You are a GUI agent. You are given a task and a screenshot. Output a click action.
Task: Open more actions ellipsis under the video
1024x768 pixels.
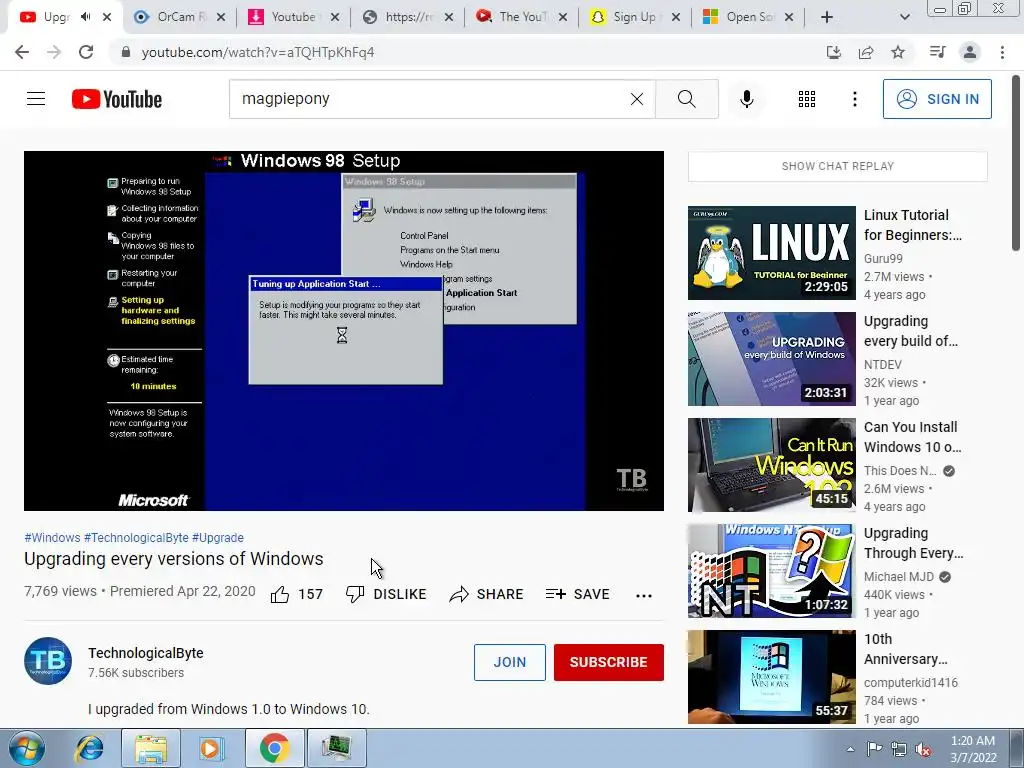point(644,595)
